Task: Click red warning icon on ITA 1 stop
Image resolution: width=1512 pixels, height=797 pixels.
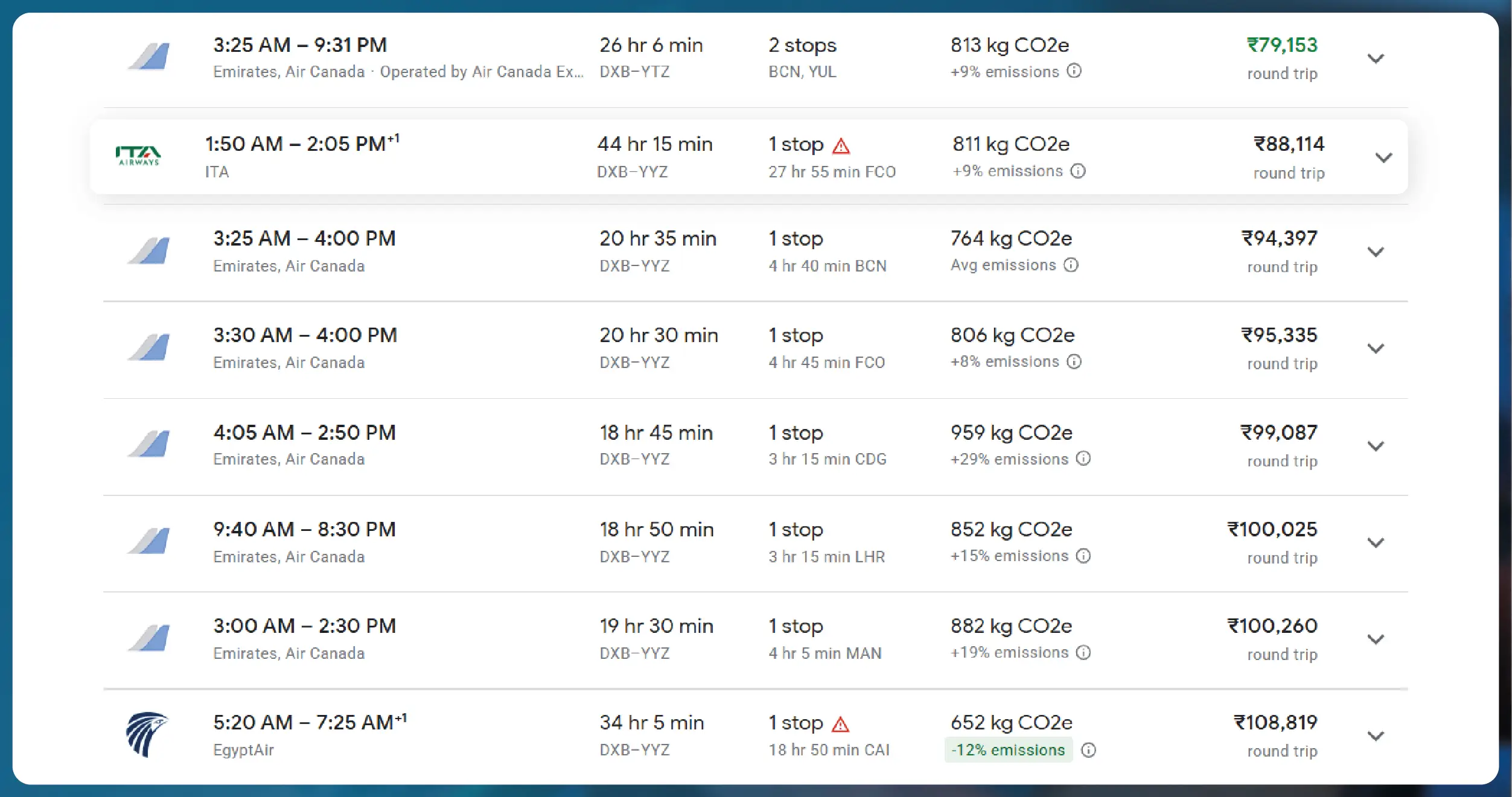Action: [841, 145]
